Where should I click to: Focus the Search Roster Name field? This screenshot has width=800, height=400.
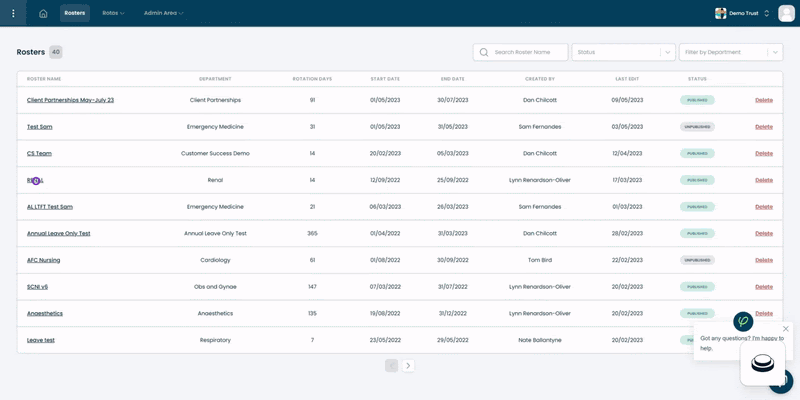tap(520, 52)
